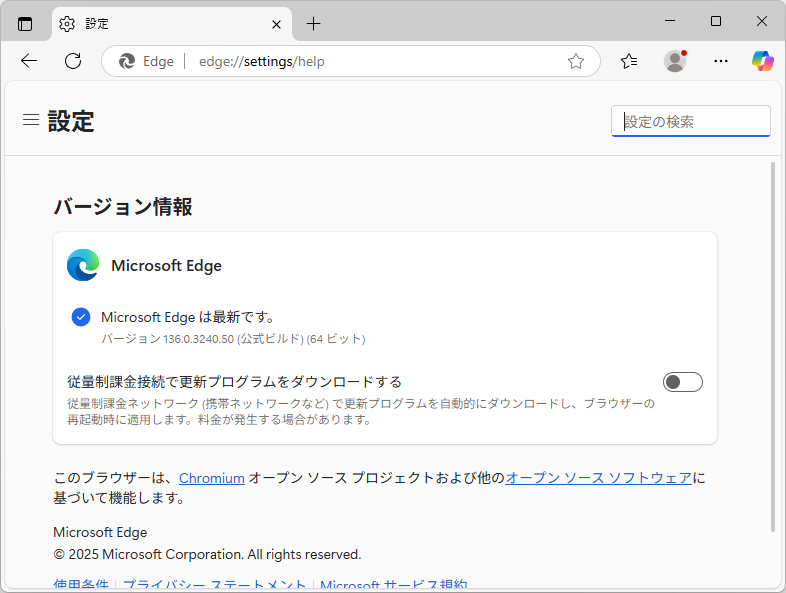Click the copyright 2025 Microsoft Corporation text
Viewport: 786px width, 593px height.
point(207,554)
